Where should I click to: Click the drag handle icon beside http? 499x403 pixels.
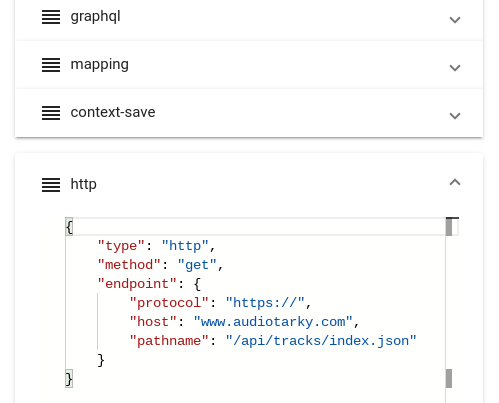(x=51, y=185)
